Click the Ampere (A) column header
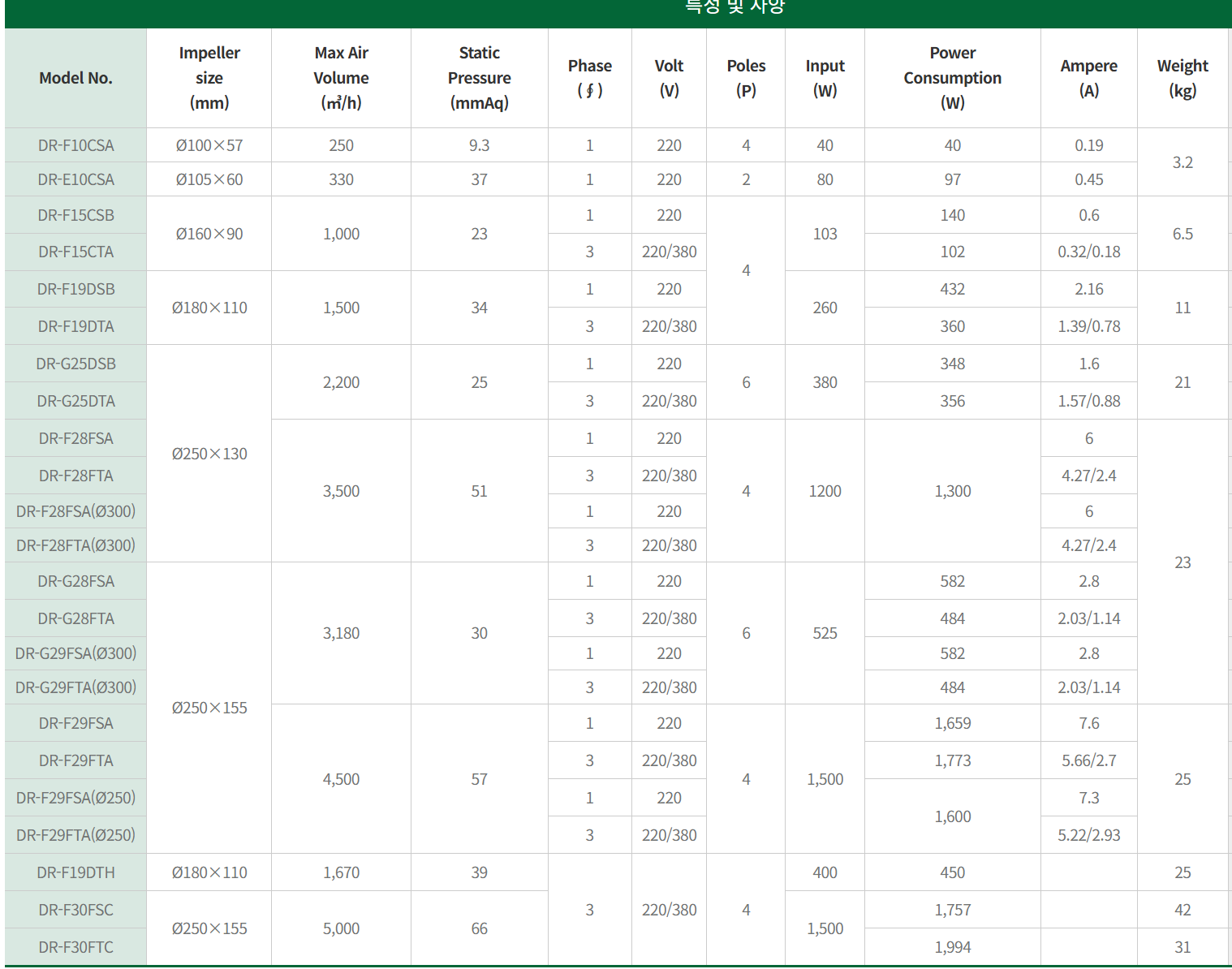This screenshot has width=1232, height=969. (1088, 78)
